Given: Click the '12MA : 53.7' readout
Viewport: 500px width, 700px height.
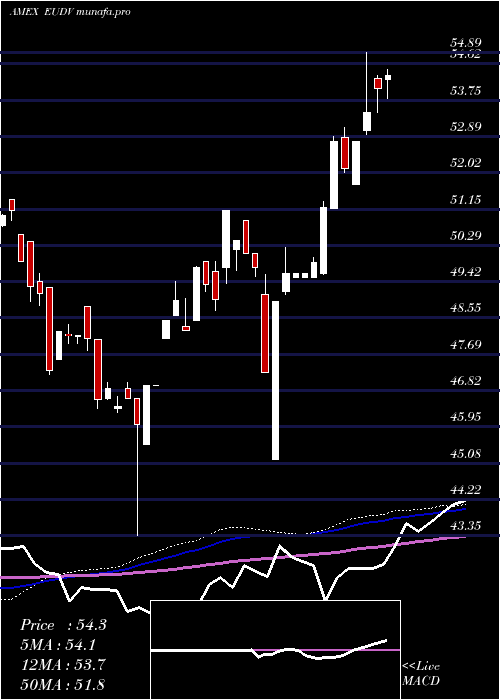Looking at the screenshot, I should [x=63, y=665].
